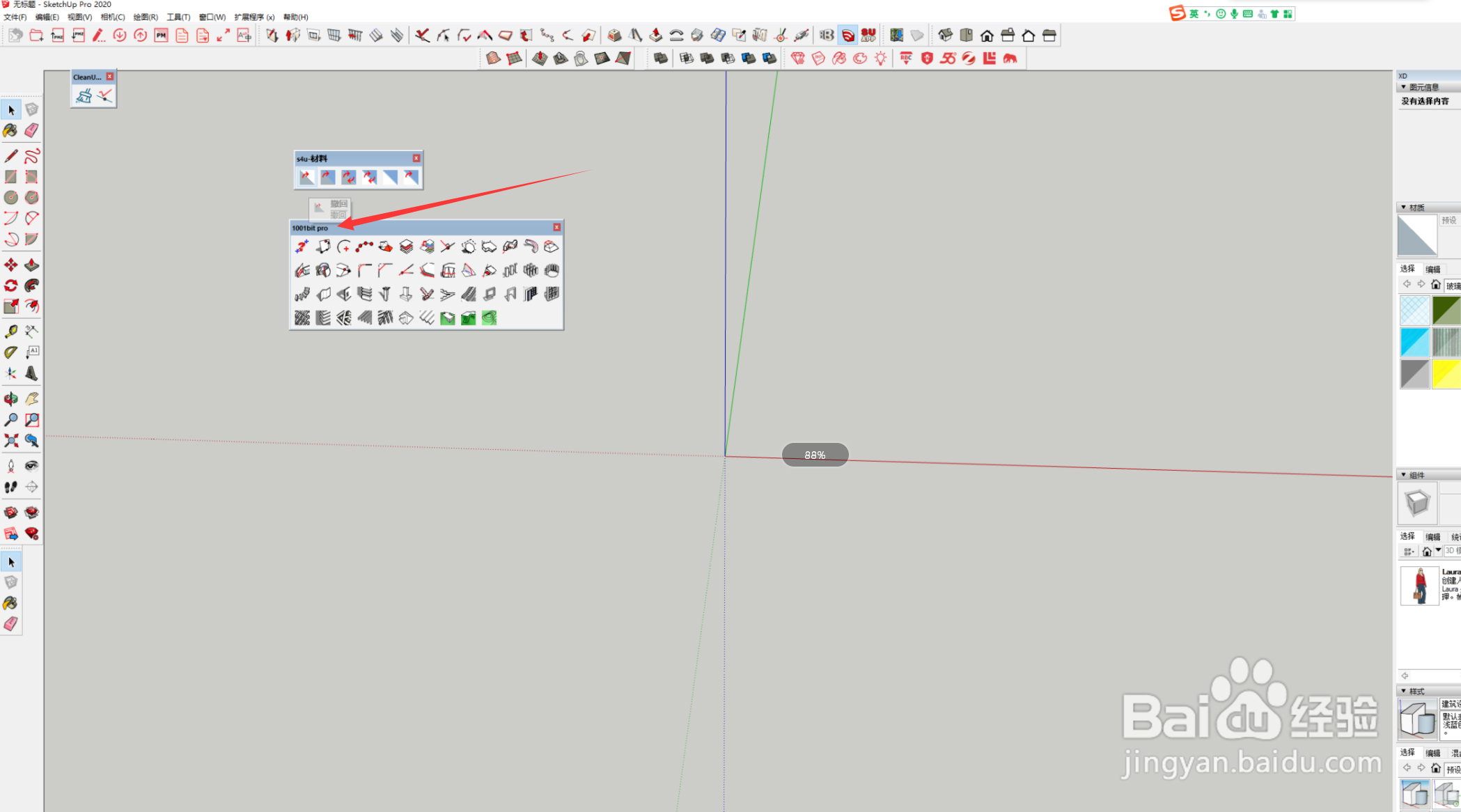Switch to 编辑 tab in materials panel
1461x812 pixels.
(1433, 269)
